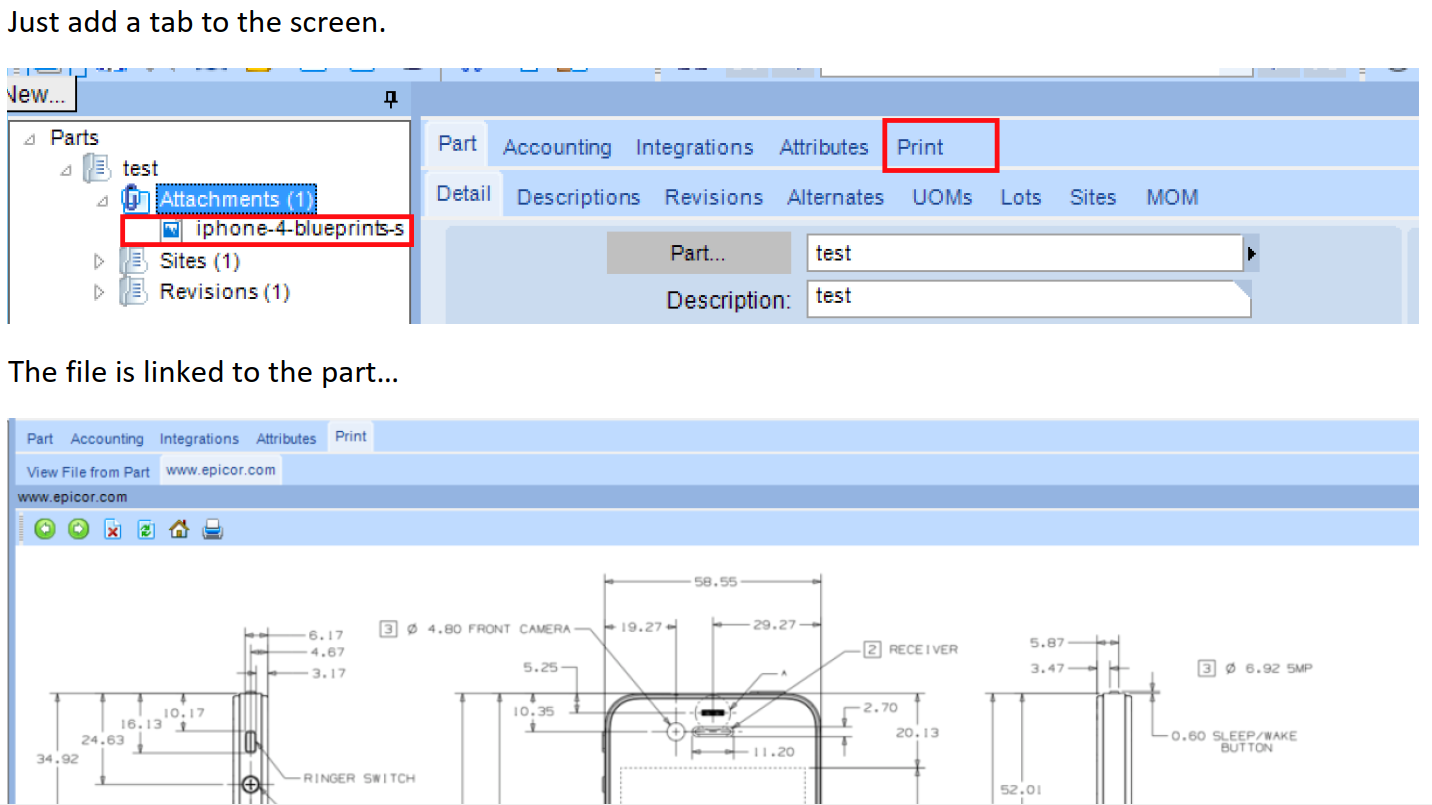Select Sites (1) in the tree
This screenshot has height=805, width=1432.
200,261
